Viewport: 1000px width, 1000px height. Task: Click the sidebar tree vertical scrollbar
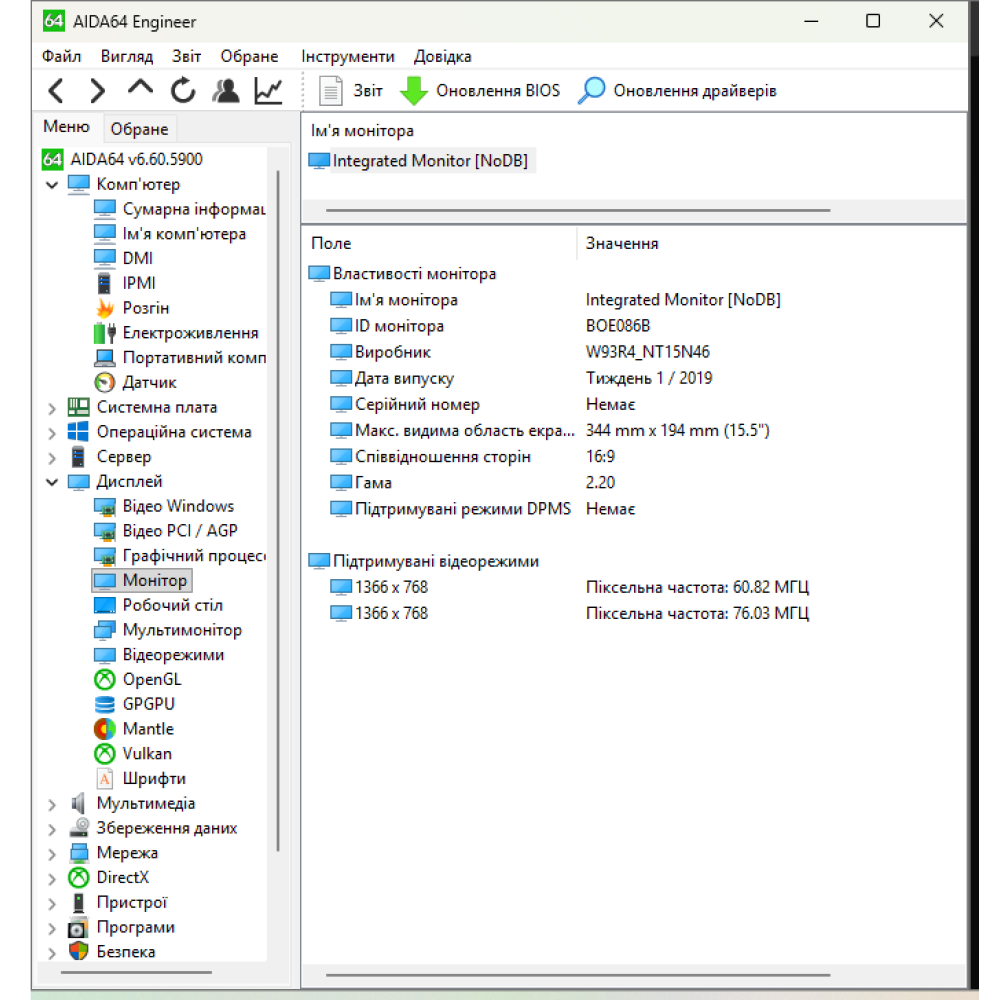(278, 510)
